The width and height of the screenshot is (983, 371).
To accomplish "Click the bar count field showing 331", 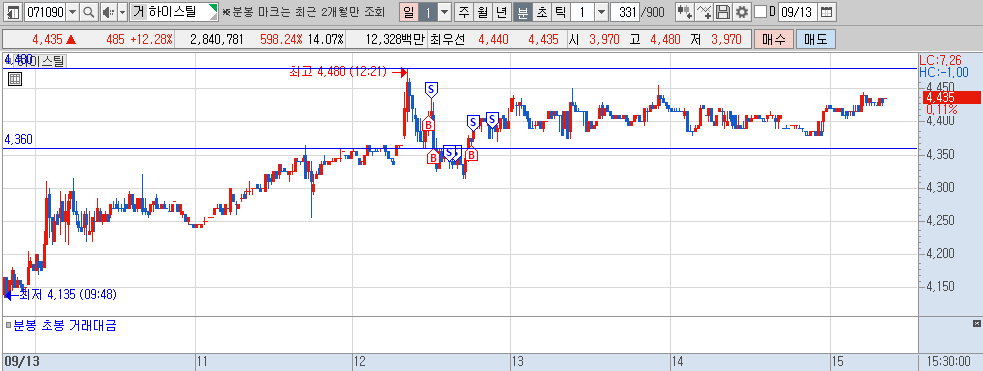I will (x=625, y=11).
